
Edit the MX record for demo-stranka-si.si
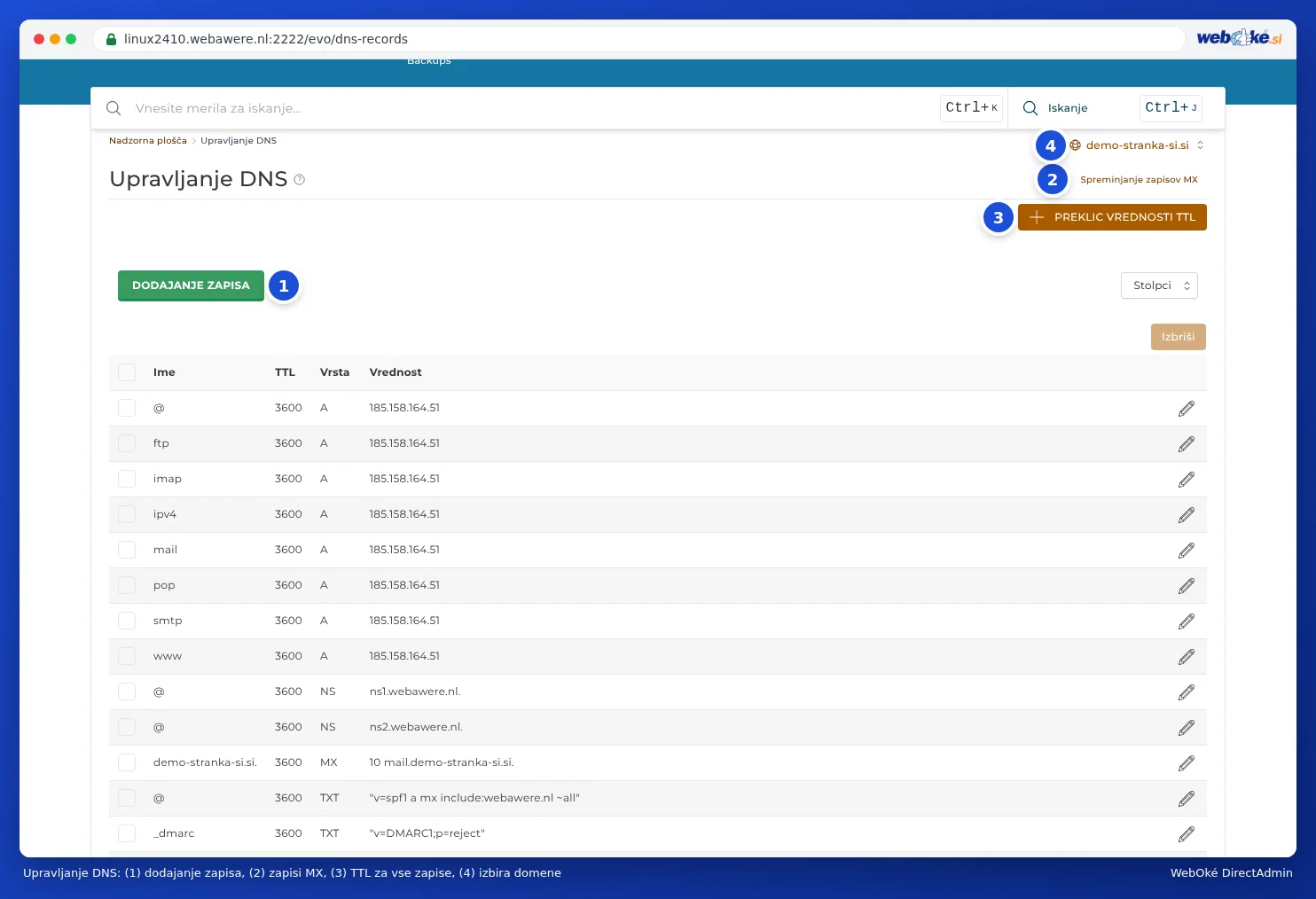[x=1187, y=763]
